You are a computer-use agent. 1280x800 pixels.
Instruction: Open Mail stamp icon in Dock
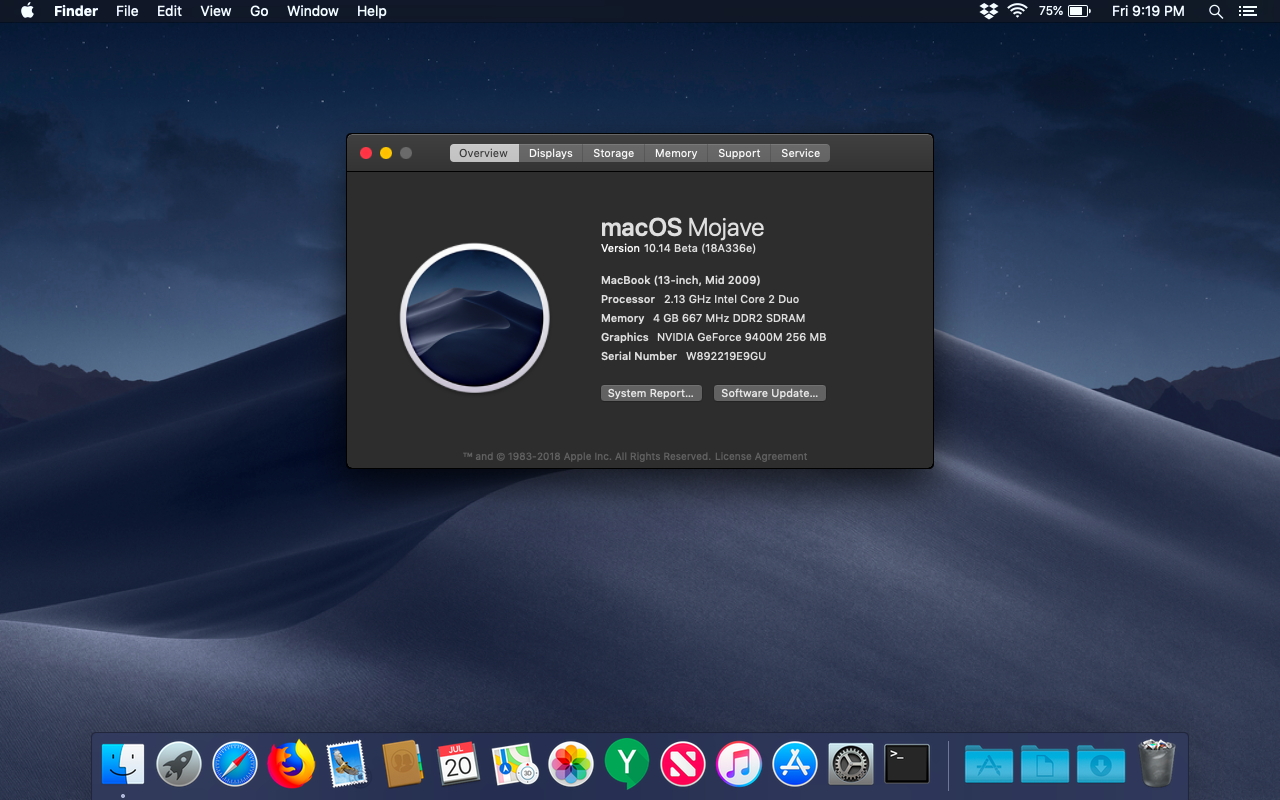click(347, 765)
